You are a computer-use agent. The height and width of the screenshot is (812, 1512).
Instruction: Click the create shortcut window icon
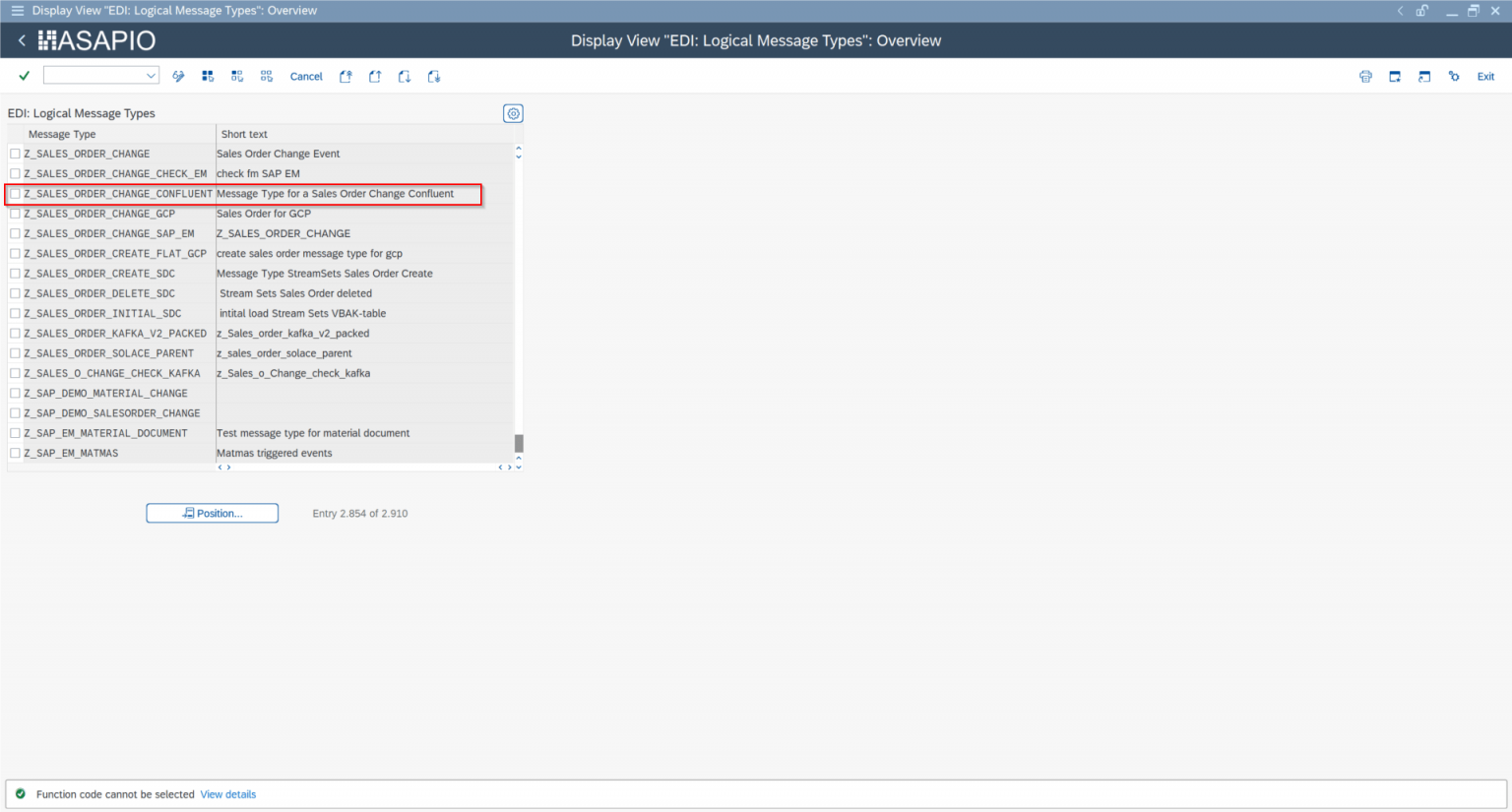1424,76
